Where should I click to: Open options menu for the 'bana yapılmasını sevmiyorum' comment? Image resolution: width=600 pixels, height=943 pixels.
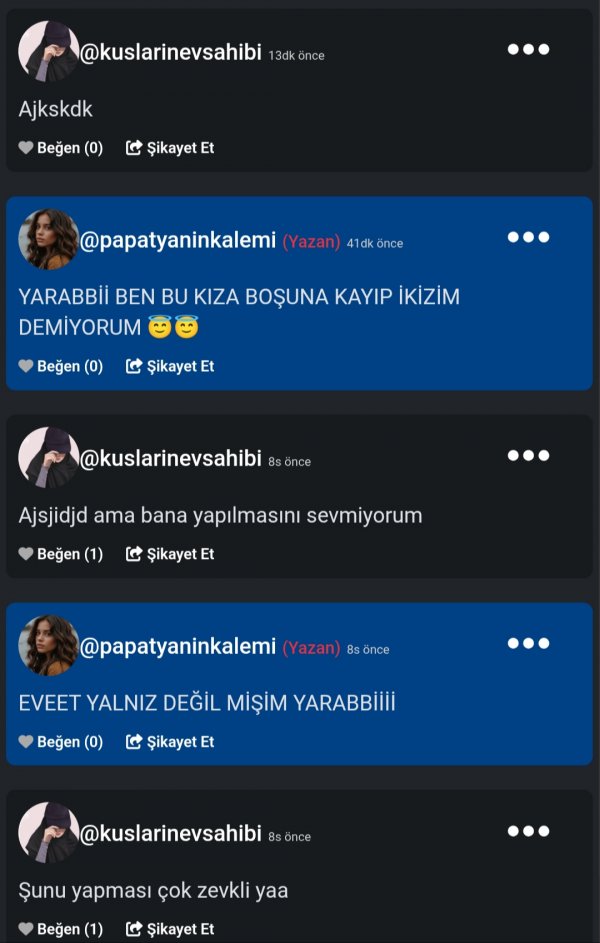click(x=528, y=455)
